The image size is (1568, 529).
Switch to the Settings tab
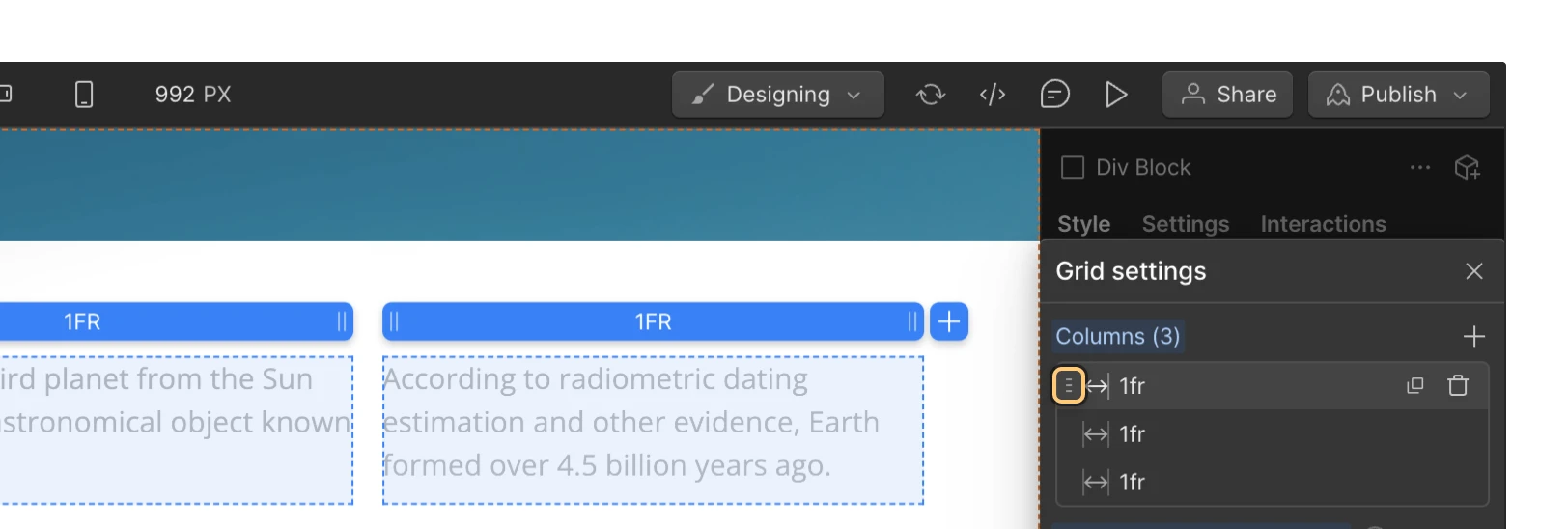(1185, 224)
